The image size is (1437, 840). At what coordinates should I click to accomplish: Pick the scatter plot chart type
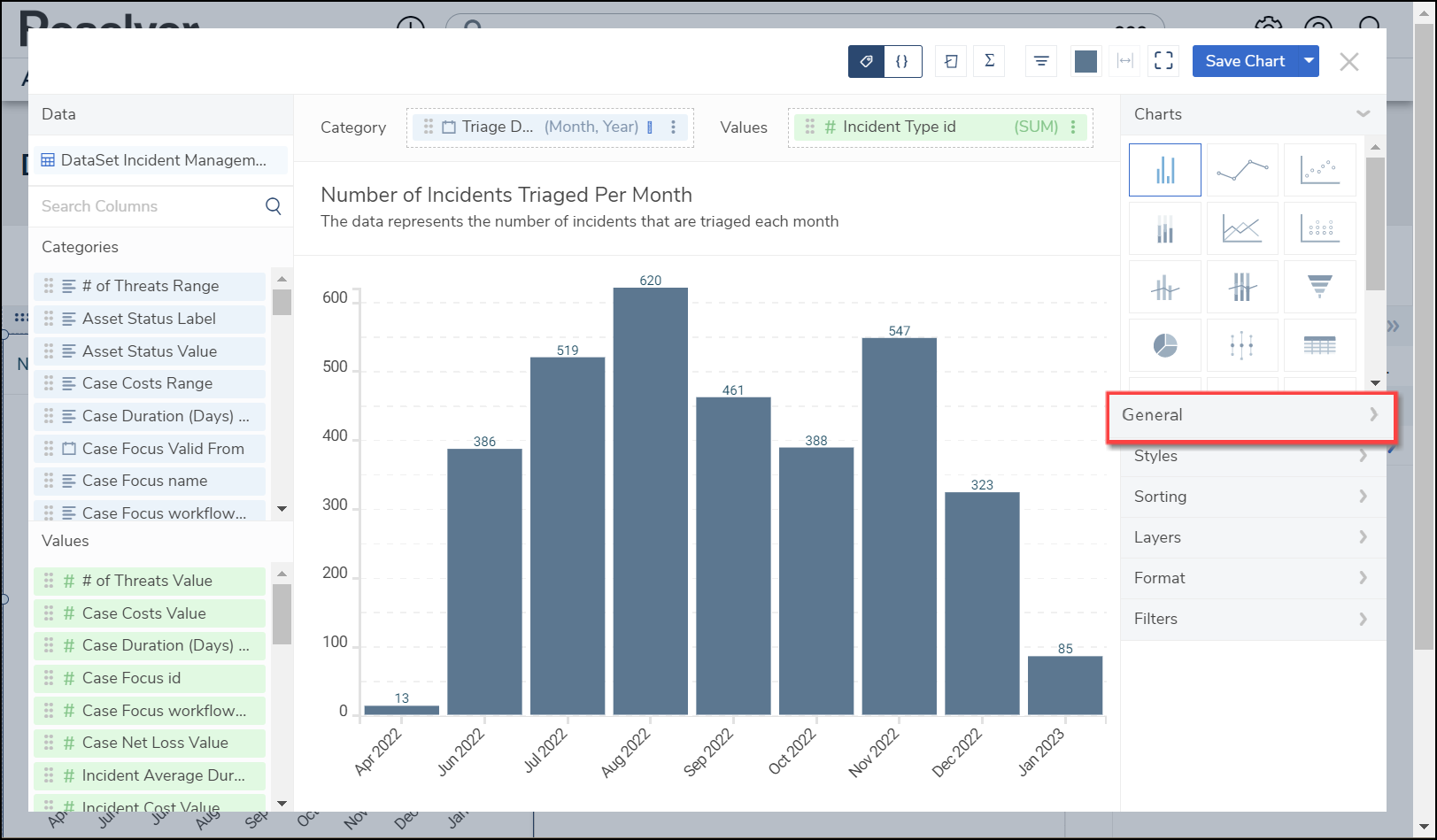pyautogui.click(x=1318, y=170)
